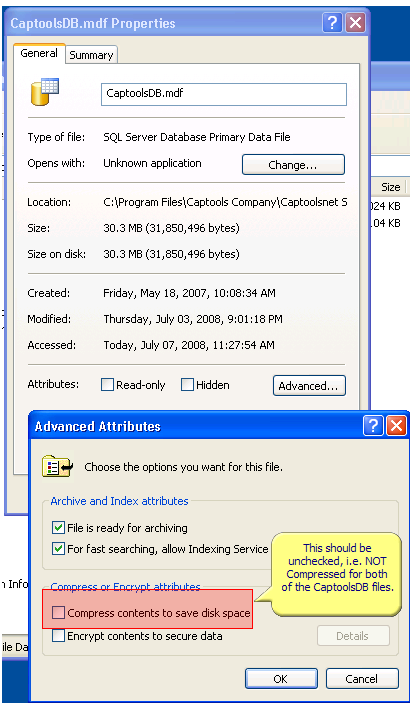Screen dimensions: 416x706
Task: Click the Advanced Attributes options list icon
Action: pyautogui.click(x=57, y=466)
